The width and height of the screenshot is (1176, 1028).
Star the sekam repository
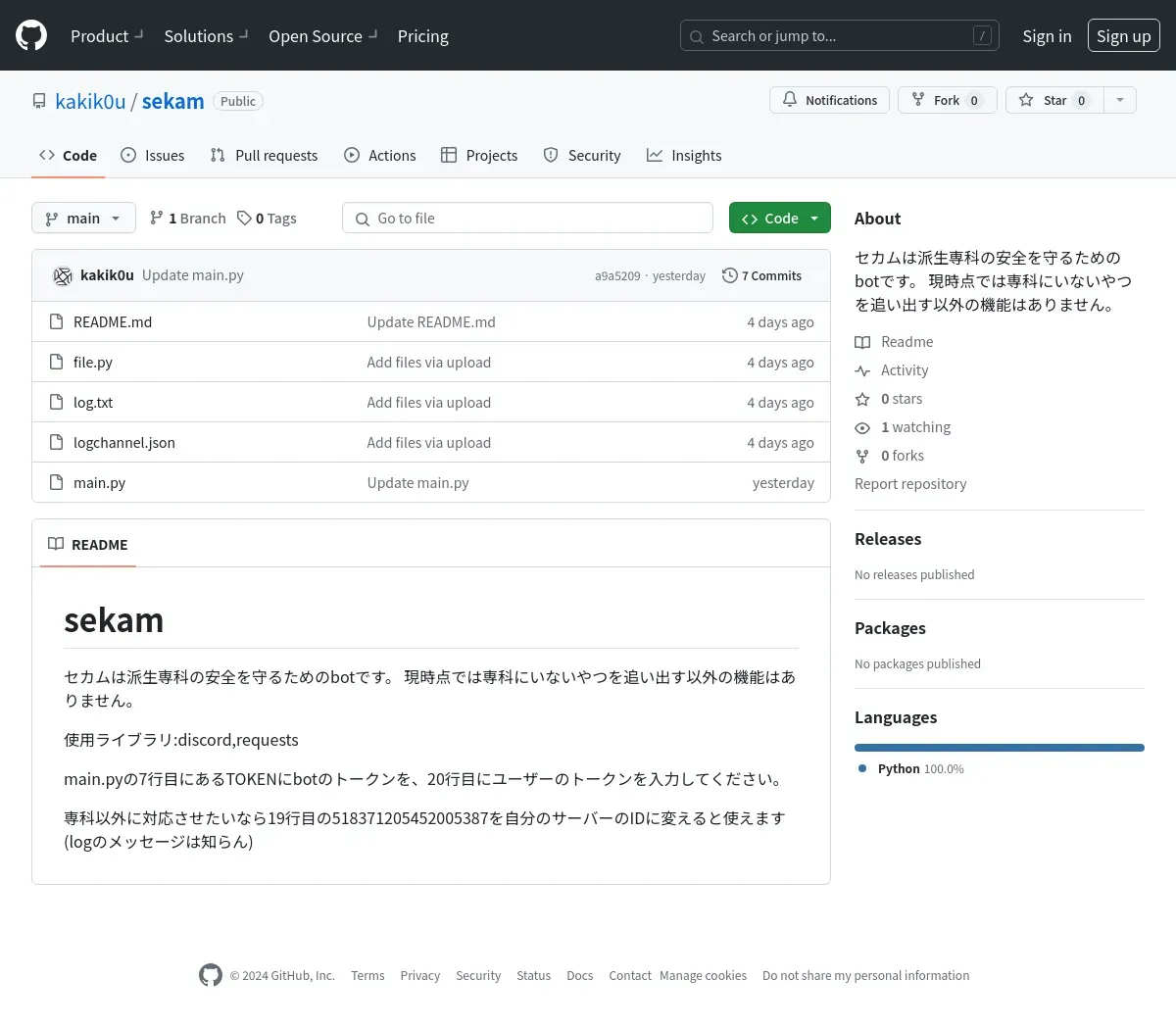click(x=1054, y=100)
